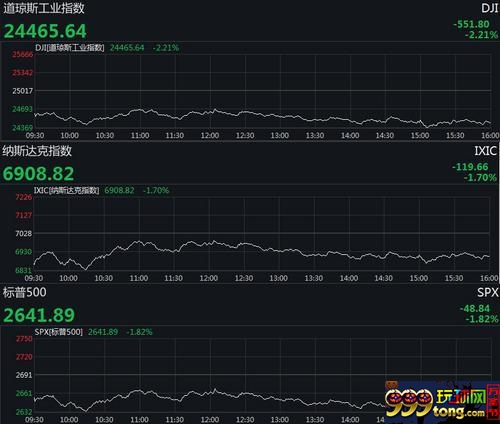Click the Nasdaq axis label 6930
The height and width of the screenshot is (424, 500).
click(23, 252)
